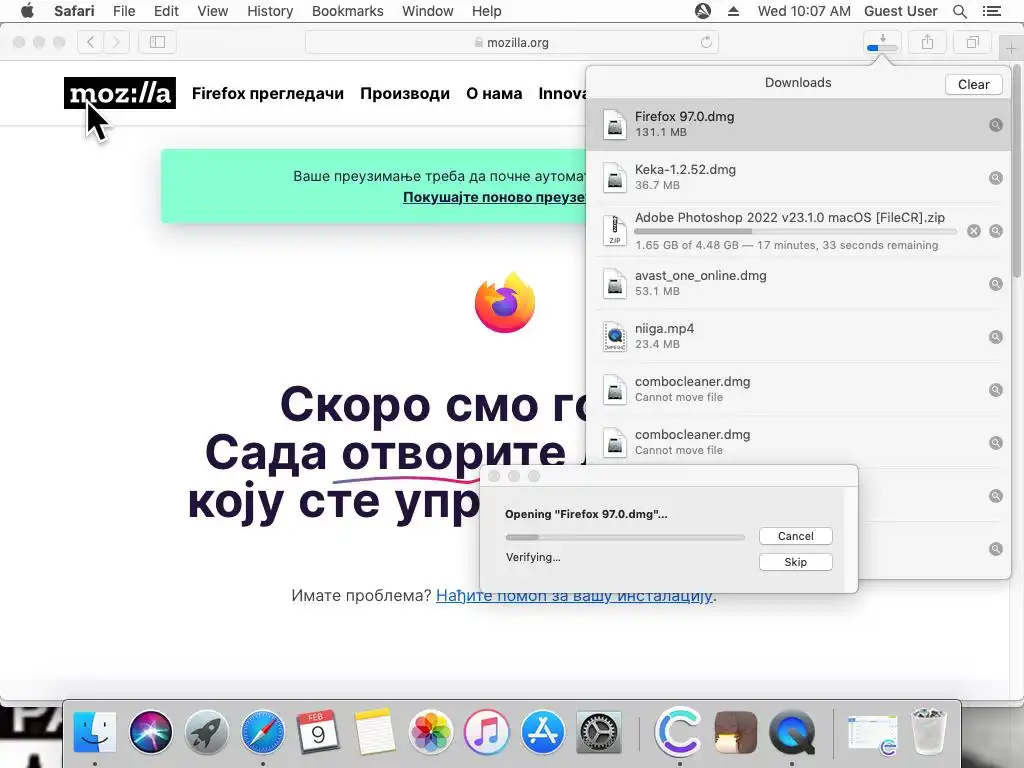Open the History menu

tap(270, 11)
